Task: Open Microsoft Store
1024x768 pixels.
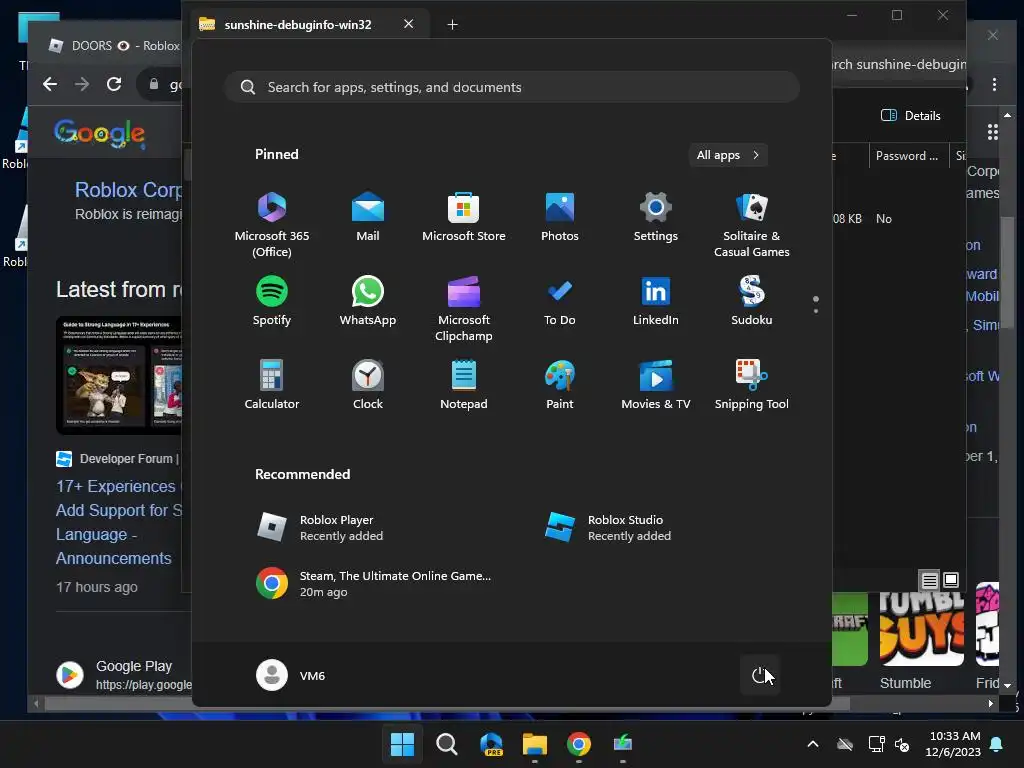Action: coord(464,217)
